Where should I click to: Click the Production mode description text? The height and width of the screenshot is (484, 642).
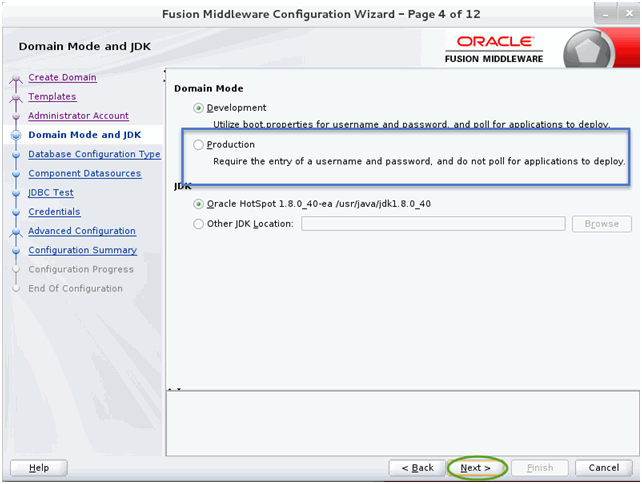(x=419, y=161)
